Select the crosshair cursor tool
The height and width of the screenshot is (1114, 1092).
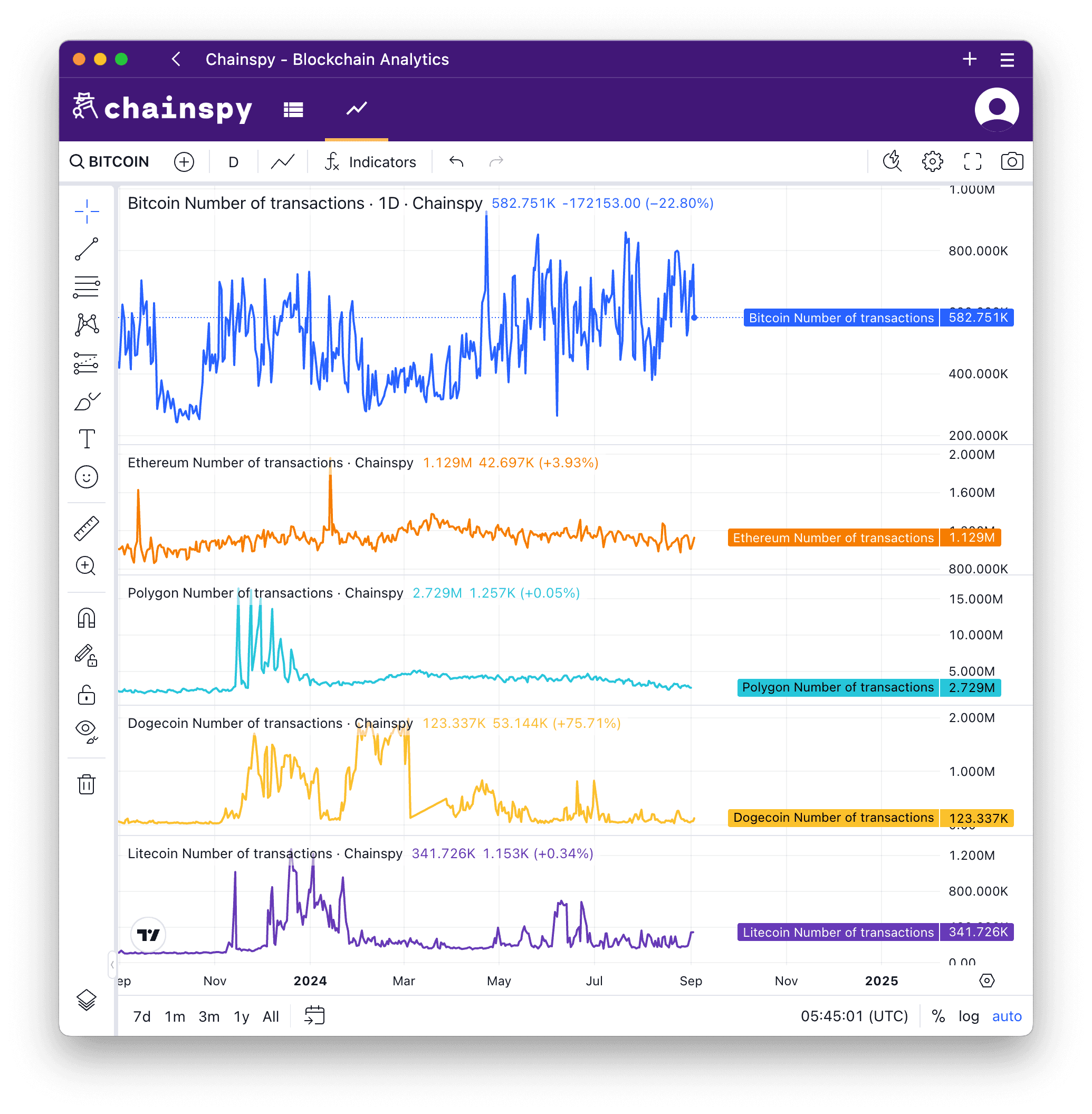coord(87,212)
